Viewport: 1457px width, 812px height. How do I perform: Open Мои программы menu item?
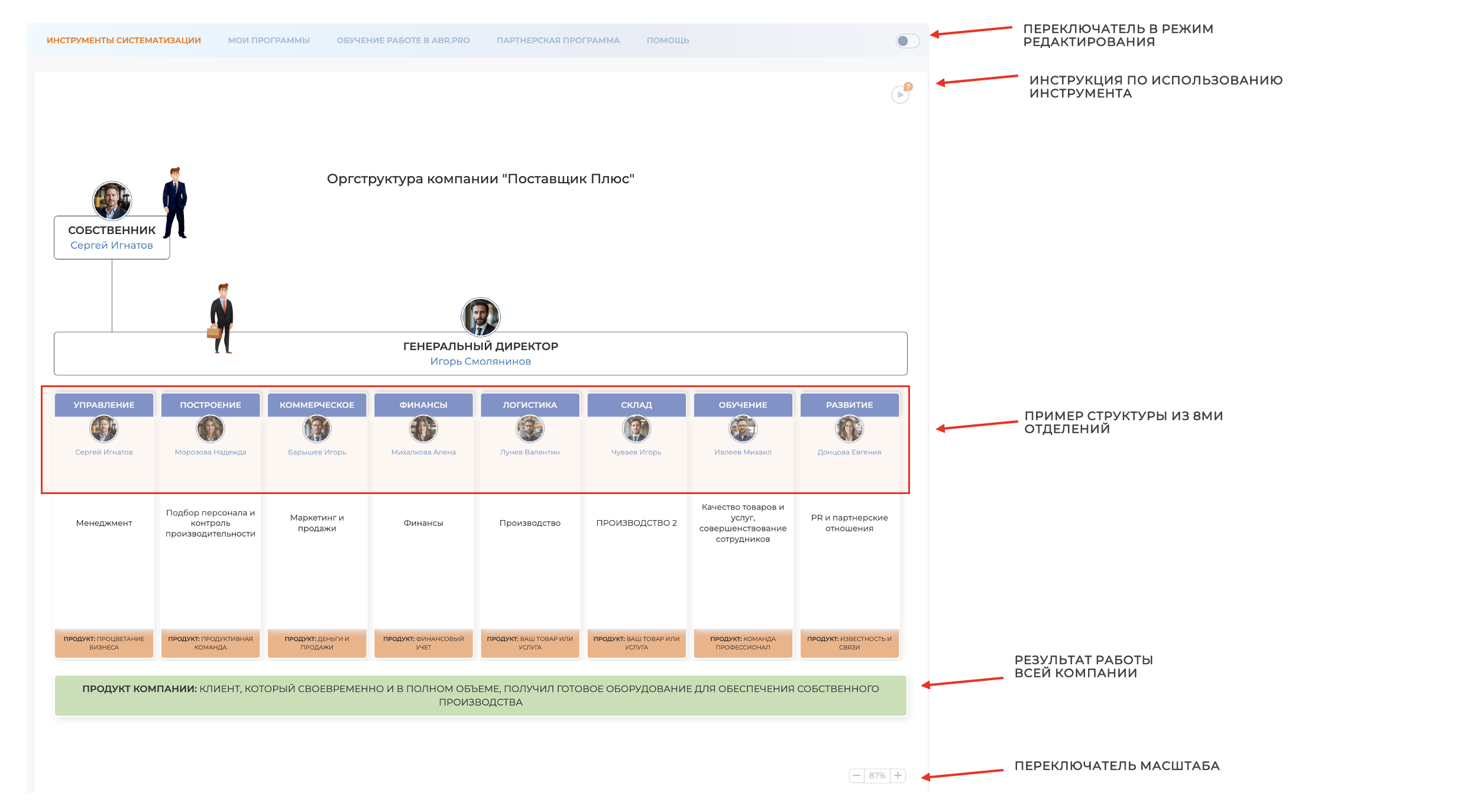click(268, 40)
